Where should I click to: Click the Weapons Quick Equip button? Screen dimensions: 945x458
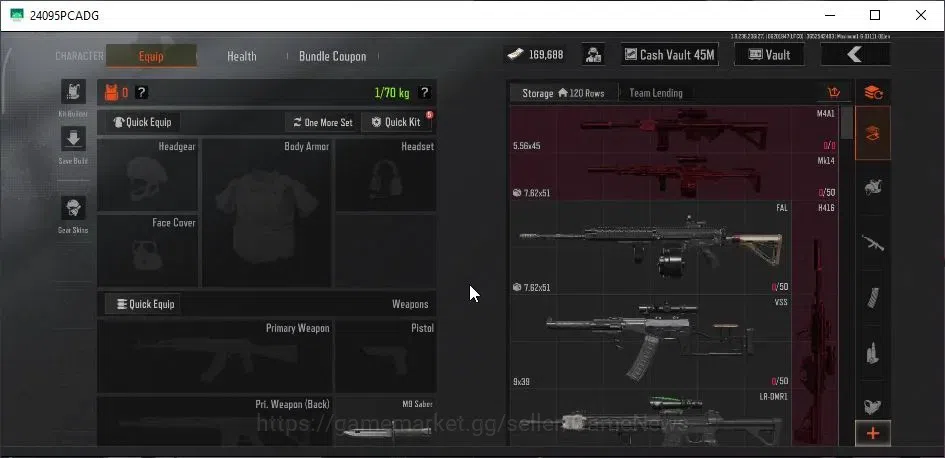pyautogui.click(x=143, y=304)
